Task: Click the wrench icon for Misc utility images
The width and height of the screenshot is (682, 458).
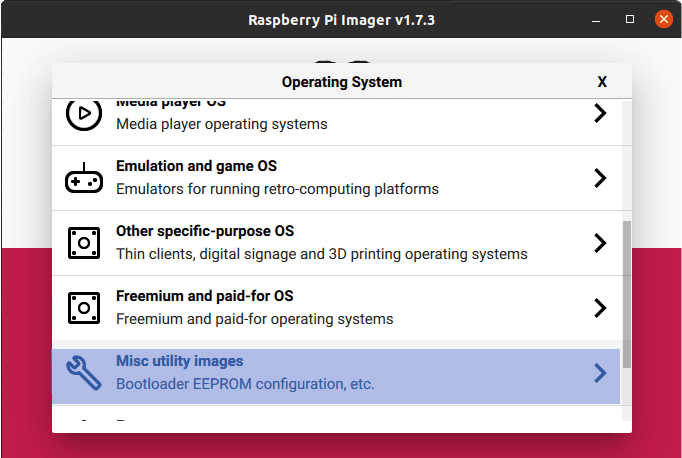Action: [84, 372]
